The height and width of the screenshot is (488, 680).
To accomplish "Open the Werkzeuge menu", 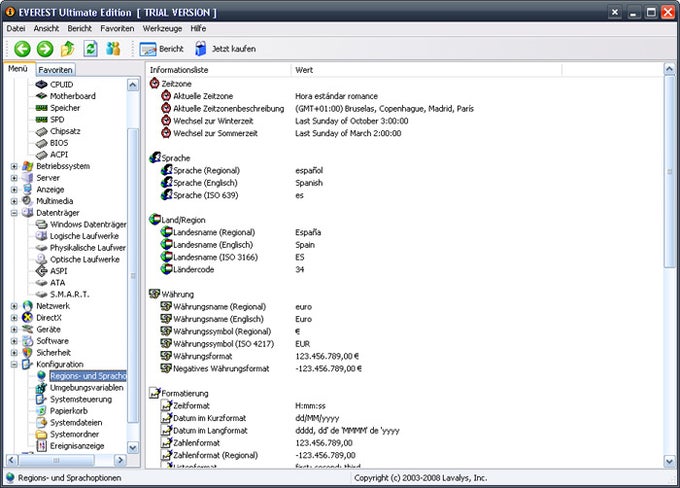I will [x=162, y=29].
